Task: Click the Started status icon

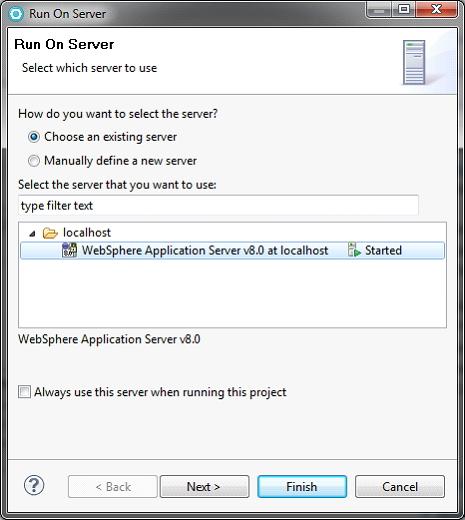Action: click(x=354, y=250)
